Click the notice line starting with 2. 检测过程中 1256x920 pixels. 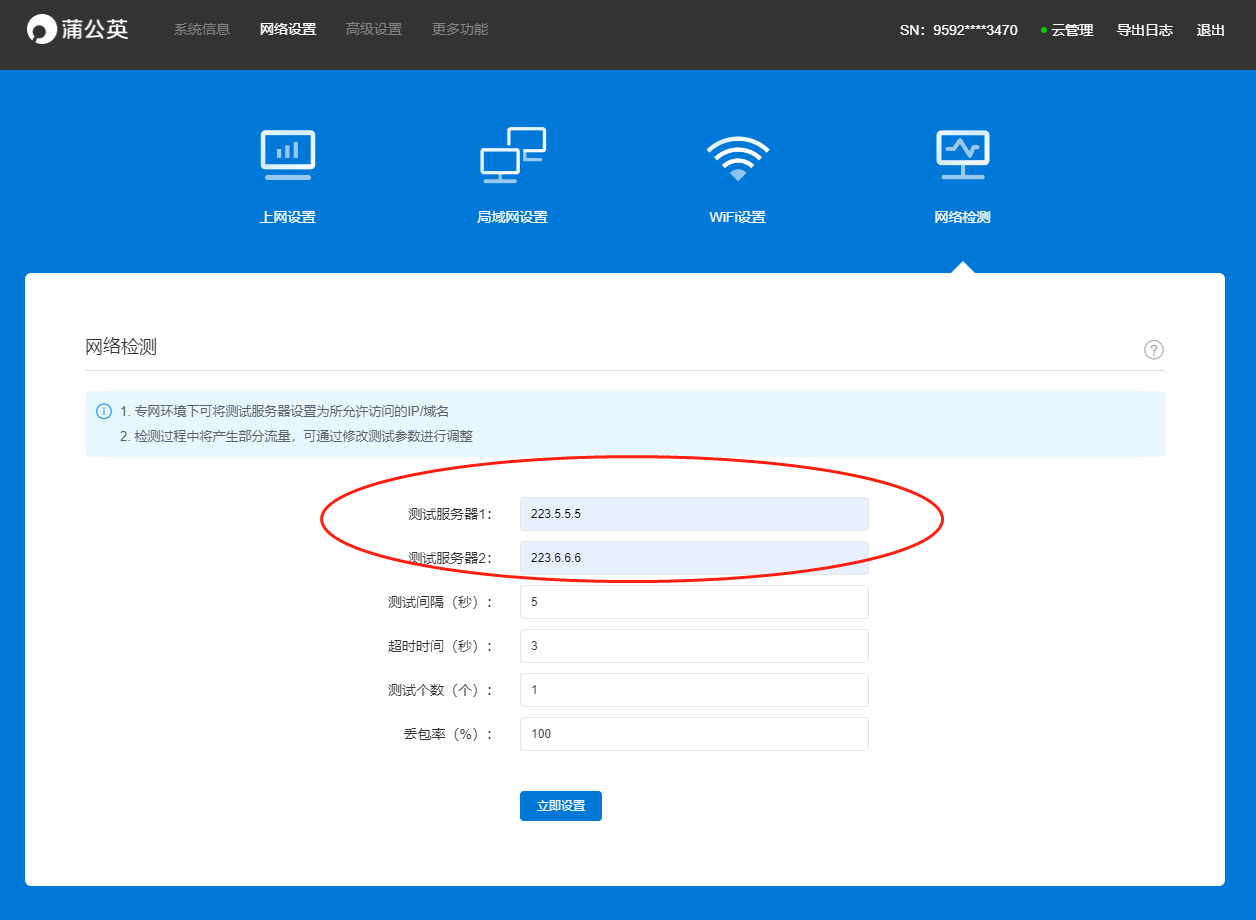(296, 436)
